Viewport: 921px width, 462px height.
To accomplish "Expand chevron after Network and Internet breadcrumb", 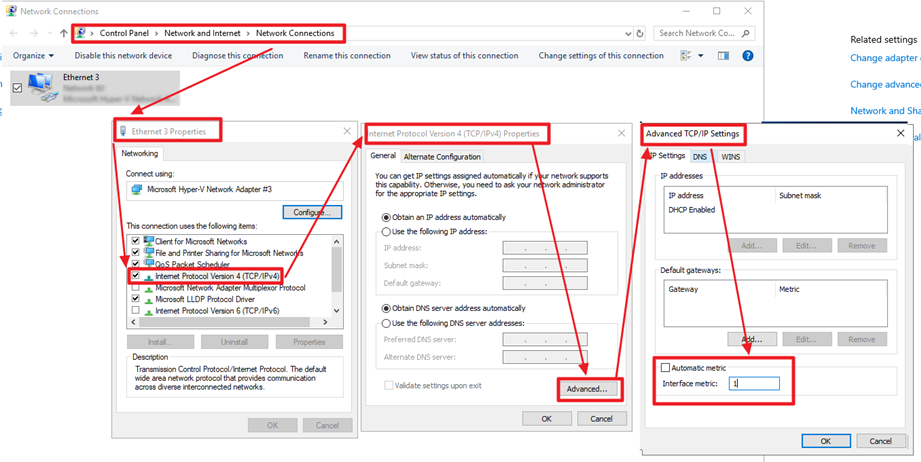I will tap(248, 33).
